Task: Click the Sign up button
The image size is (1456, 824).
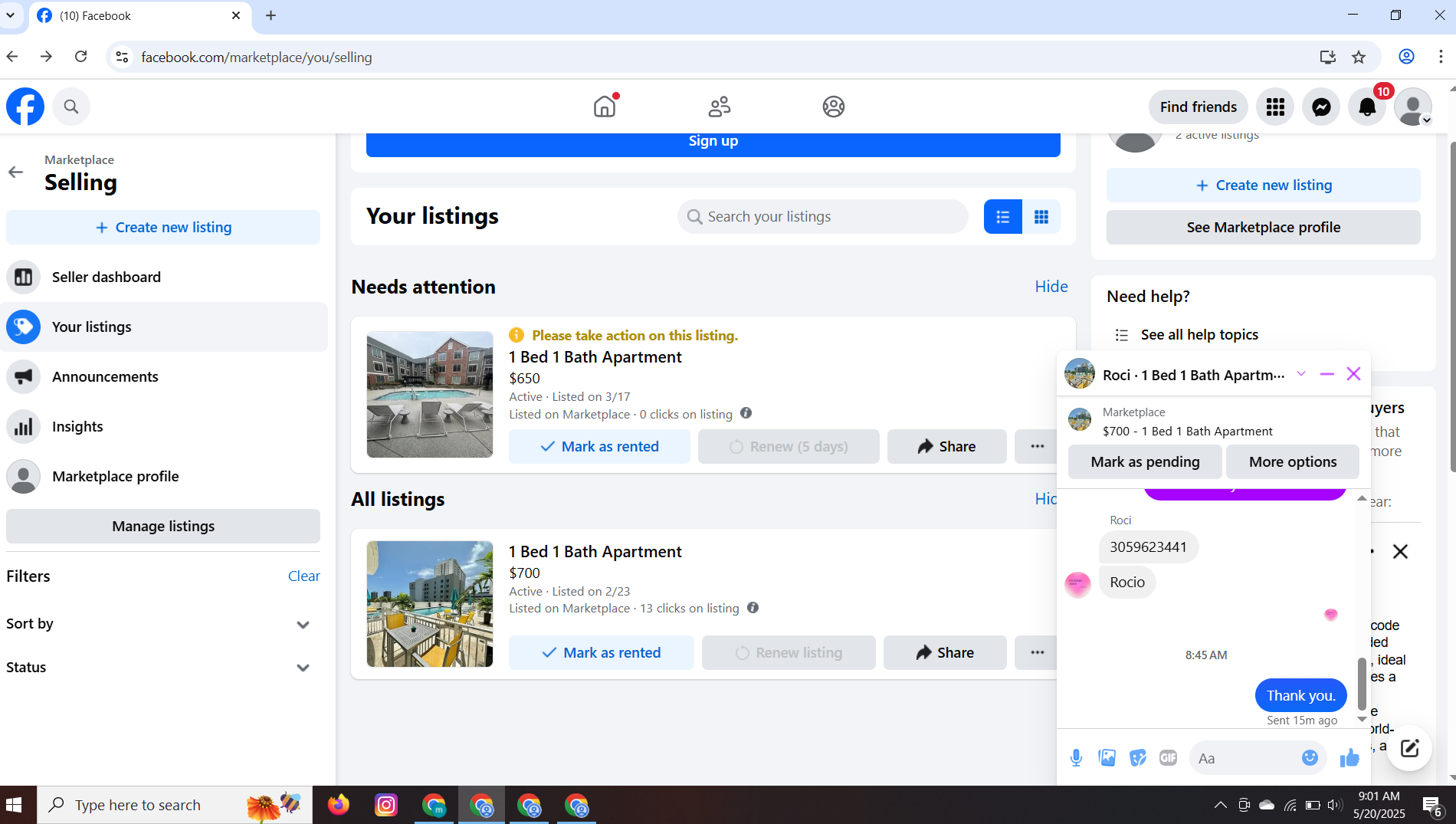Action: click(x=713, y=144)
